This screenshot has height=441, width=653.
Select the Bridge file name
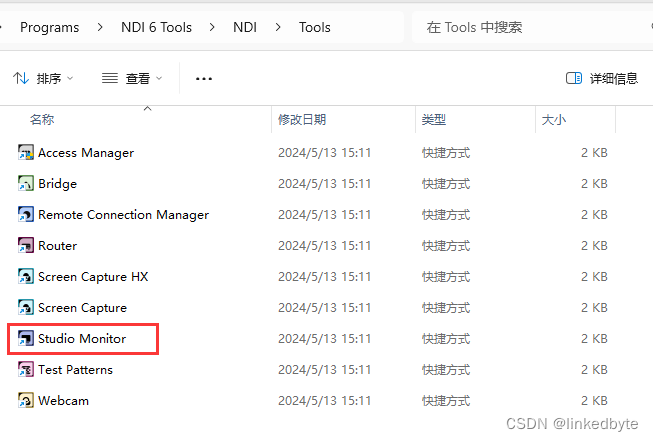[57, 184]
